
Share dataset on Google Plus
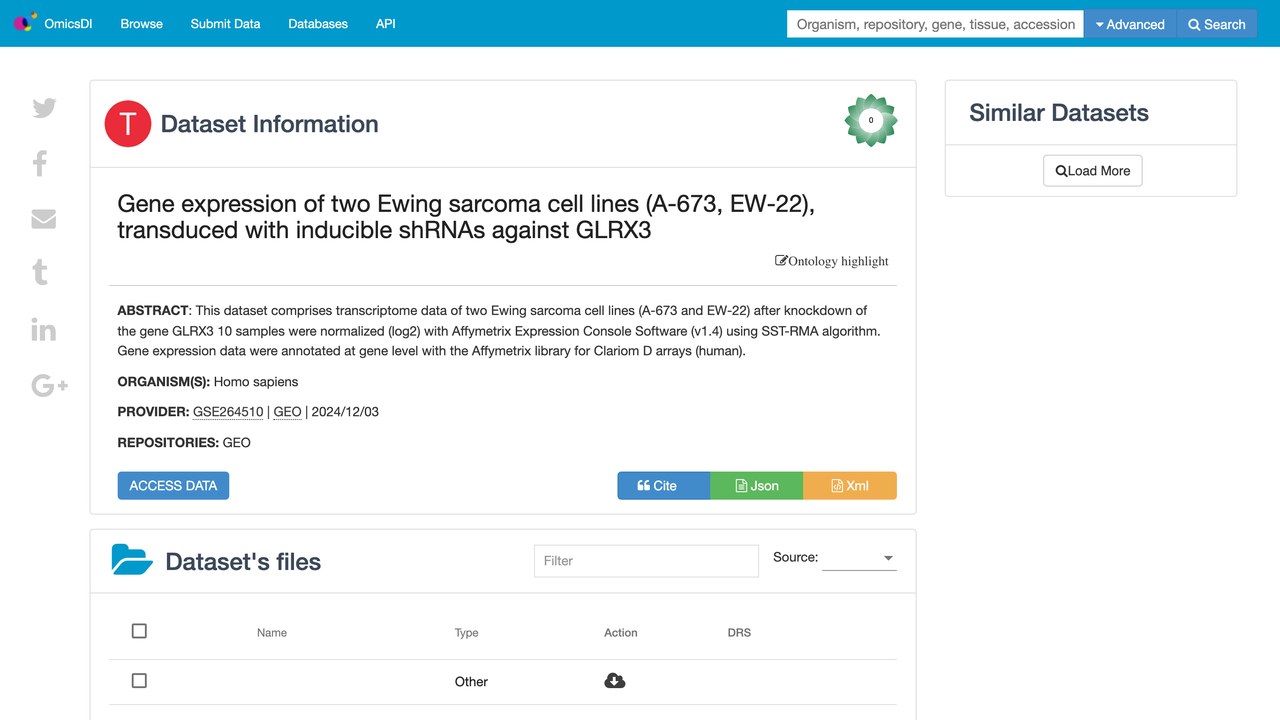tap(49, 386)
